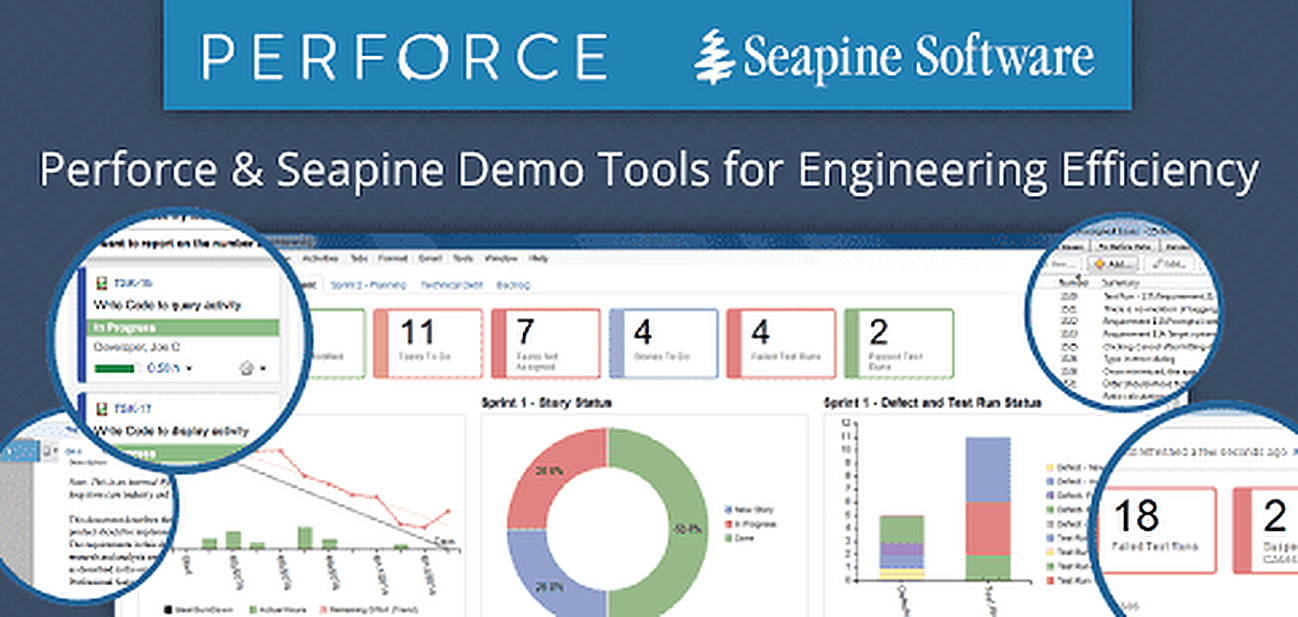Click the Write Code to display activity title
This screenshot has height=617, width=1298.
click(172, 431)
